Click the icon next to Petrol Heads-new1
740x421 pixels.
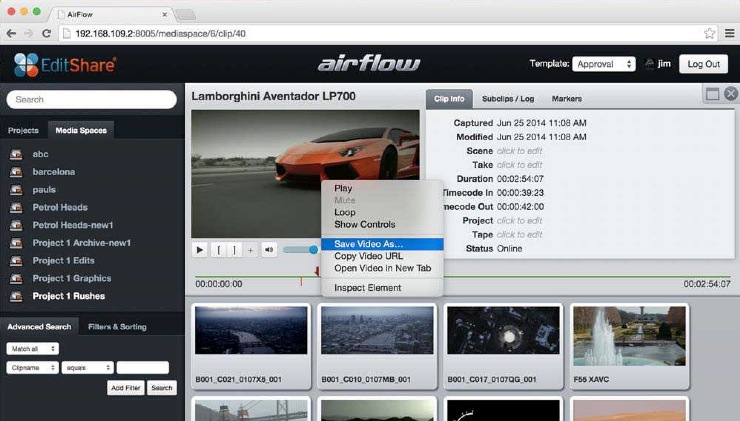16,225
